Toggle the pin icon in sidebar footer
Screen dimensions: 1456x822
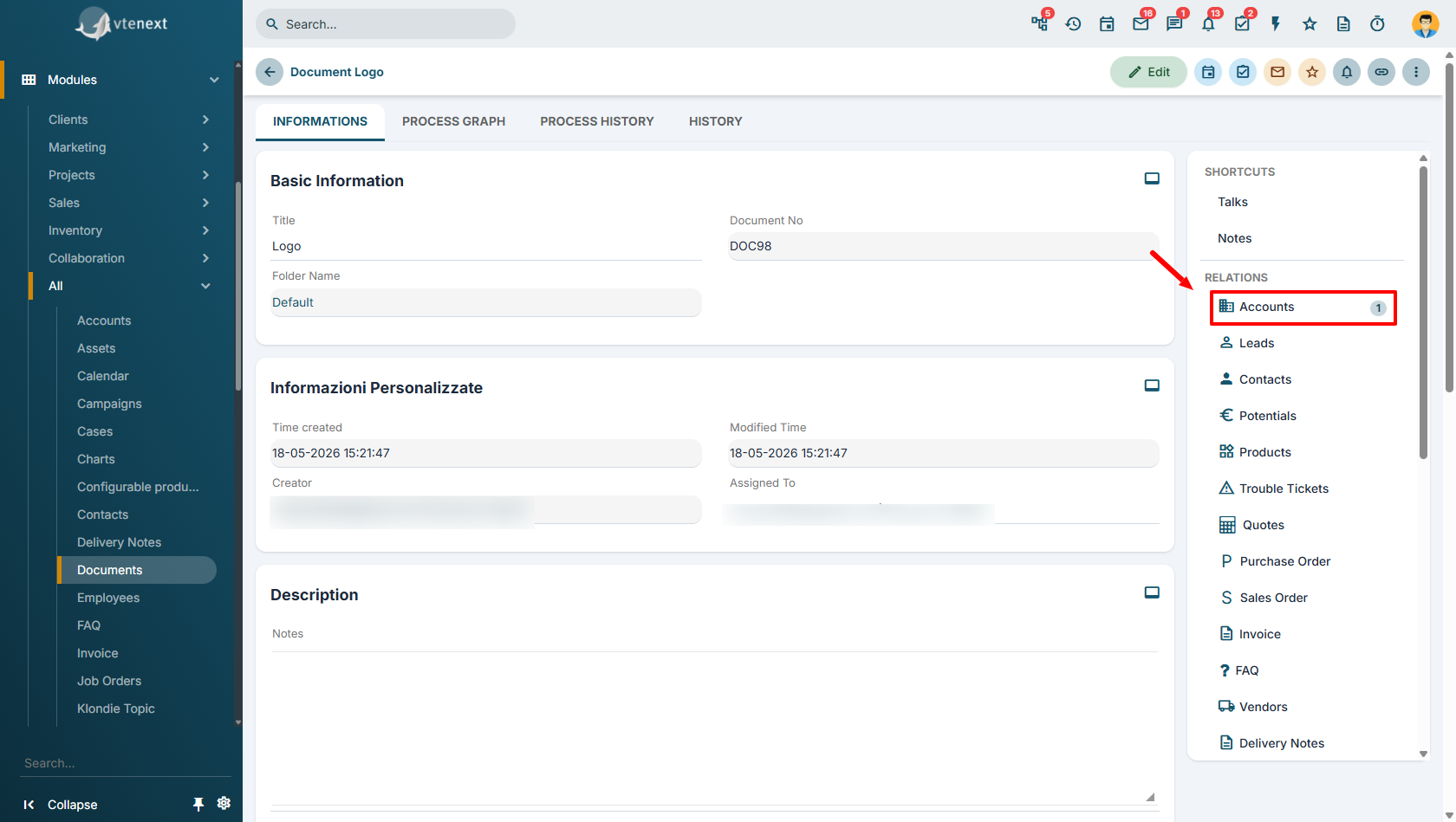(x=198, y=804)
